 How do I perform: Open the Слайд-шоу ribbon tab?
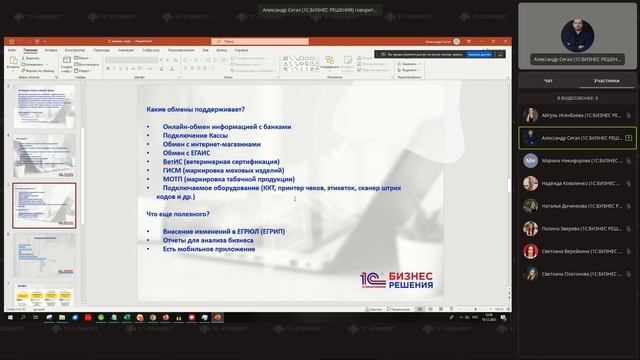coord(151,50)
